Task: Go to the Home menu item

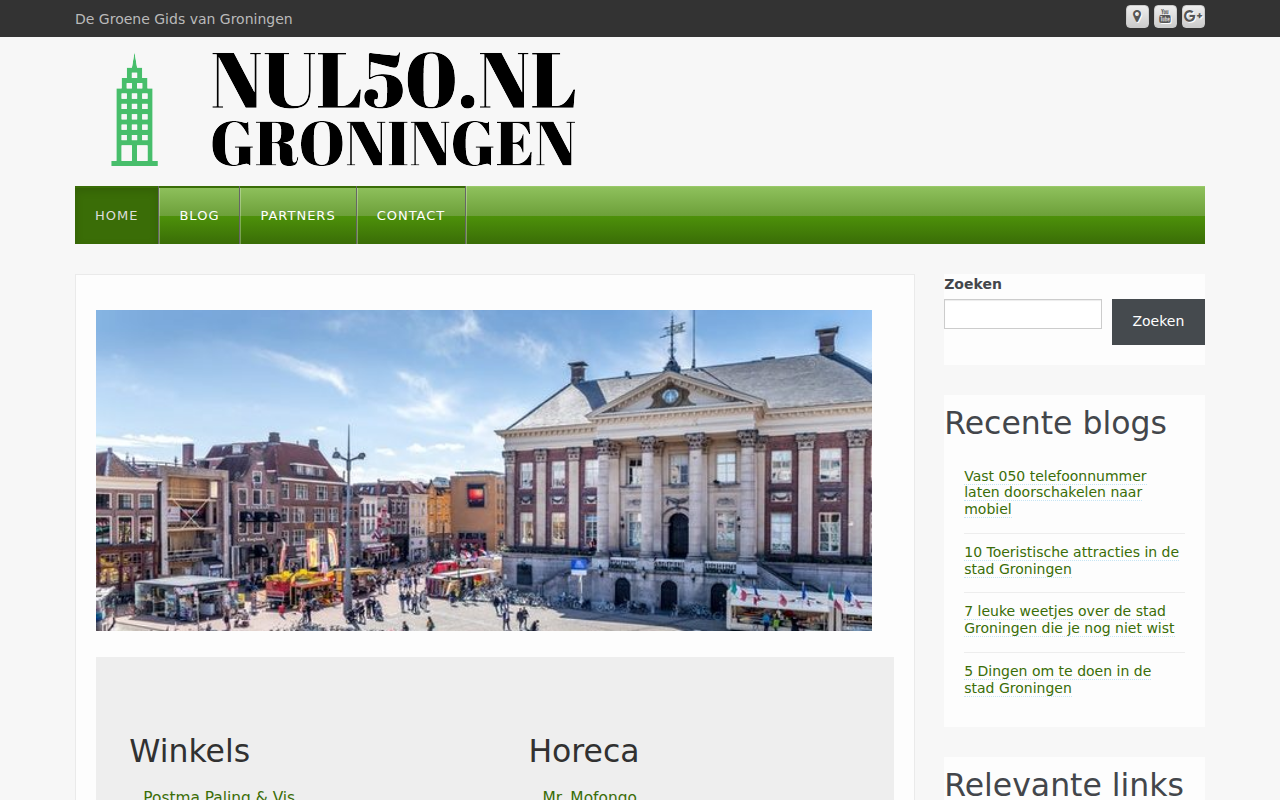Action: 117,215
